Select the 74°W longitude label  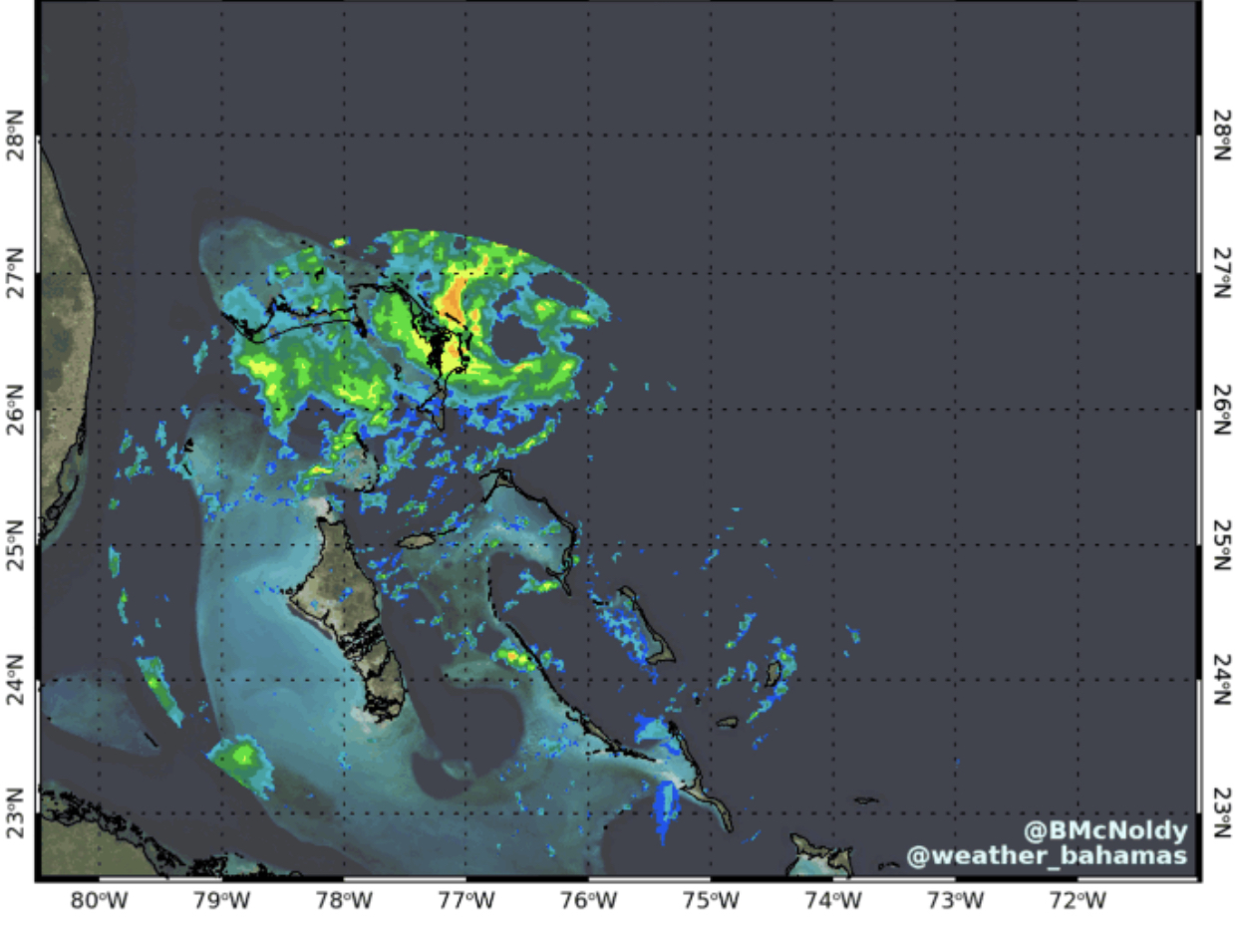tap(833, 901)
